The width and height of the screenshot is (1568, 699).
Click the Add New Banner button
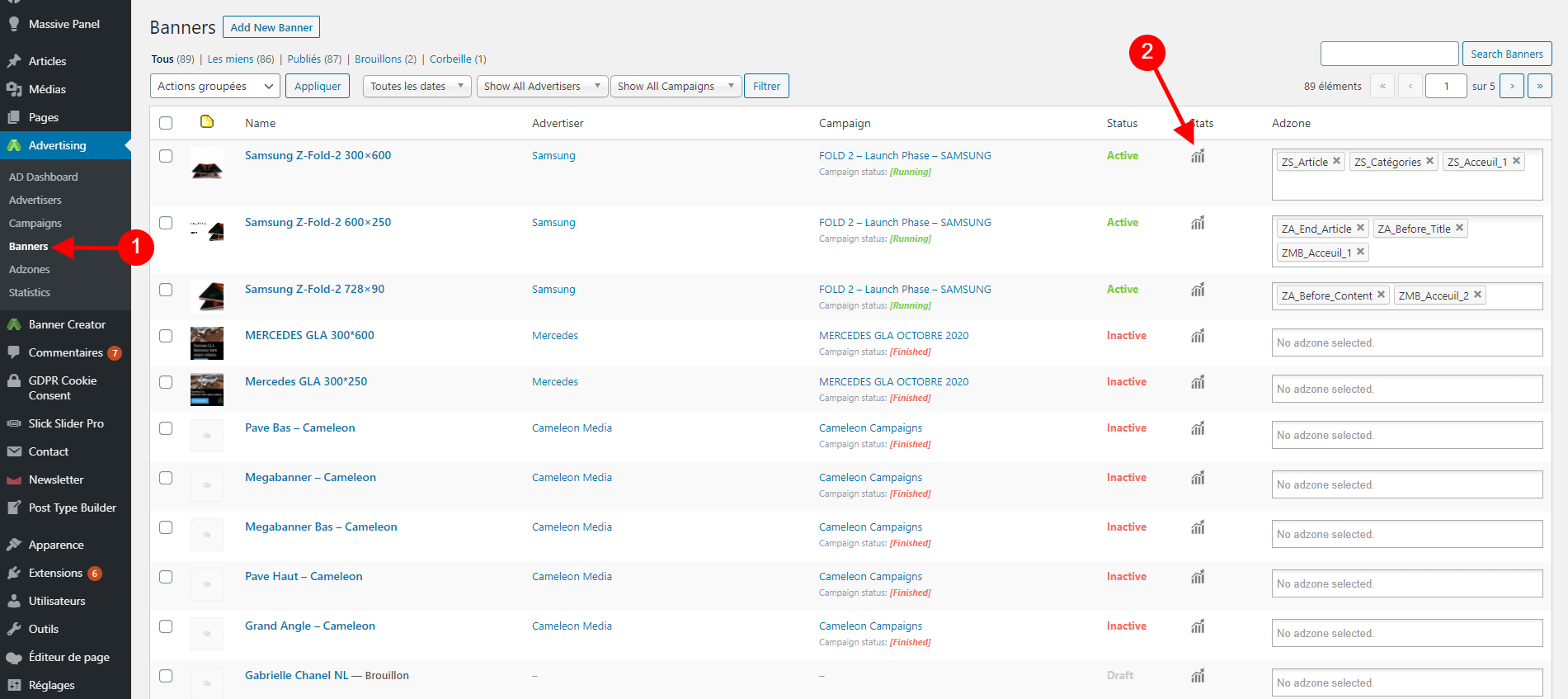click(x=271, y=27)
